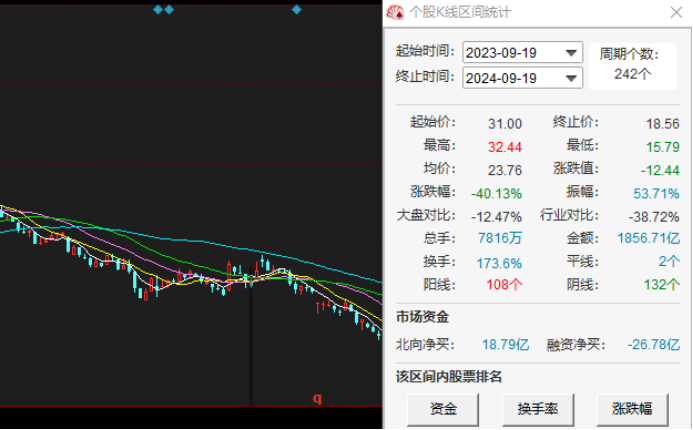Click the 行业对比 label
The height and width of the screenshot is (430, 693).
[569, 215]
